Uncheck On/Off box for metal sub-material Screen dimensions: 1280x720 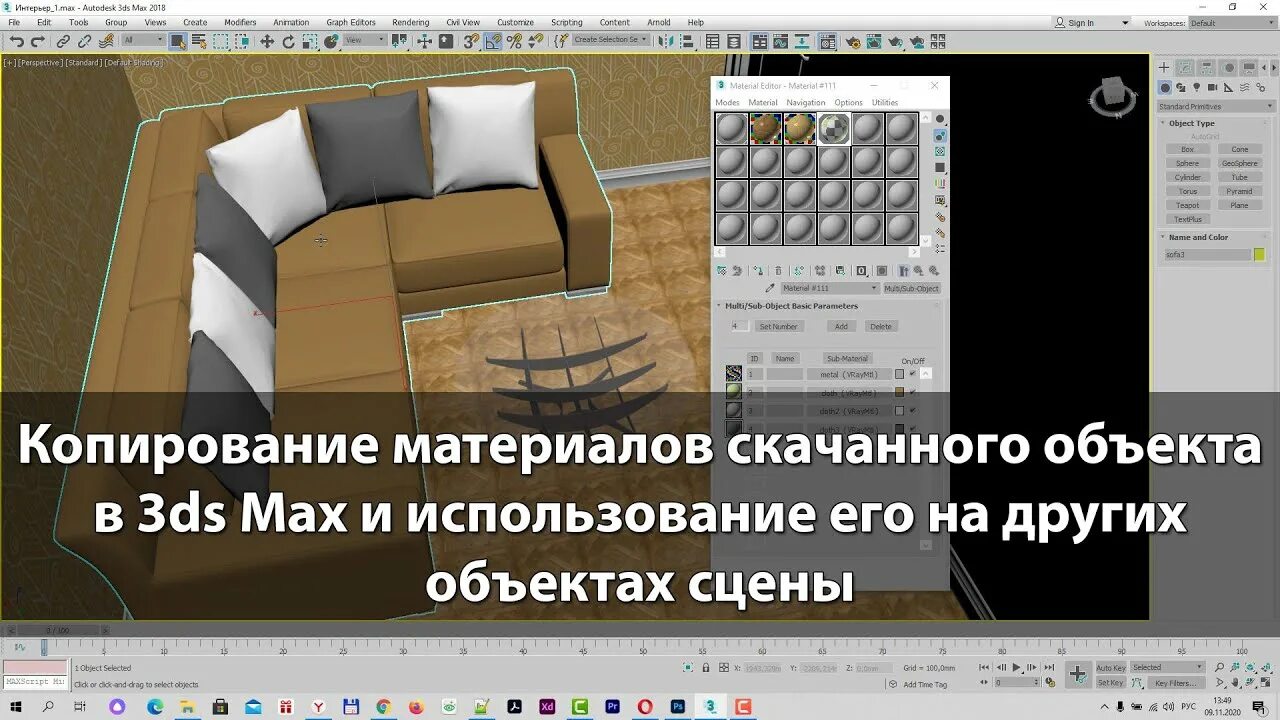pos(912,374)
